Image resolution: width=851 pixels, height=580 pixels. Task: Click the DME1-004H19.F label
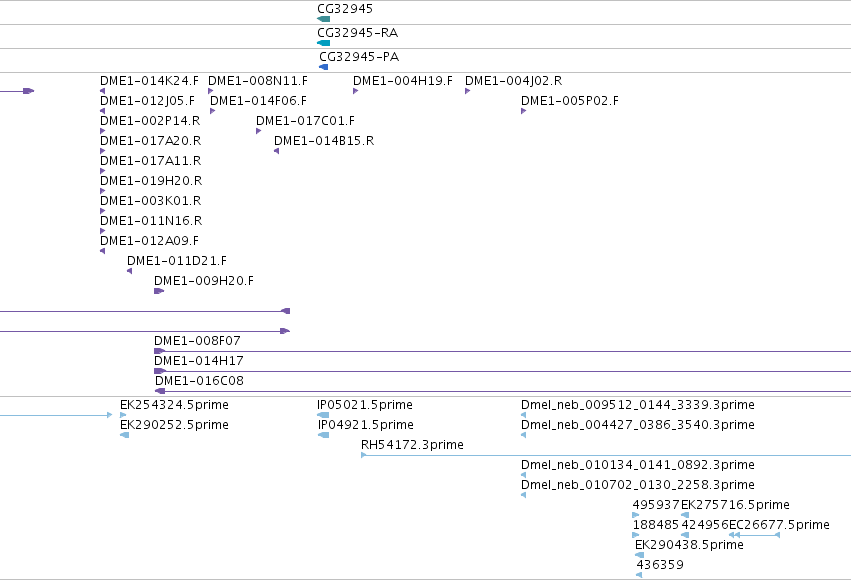403,81
